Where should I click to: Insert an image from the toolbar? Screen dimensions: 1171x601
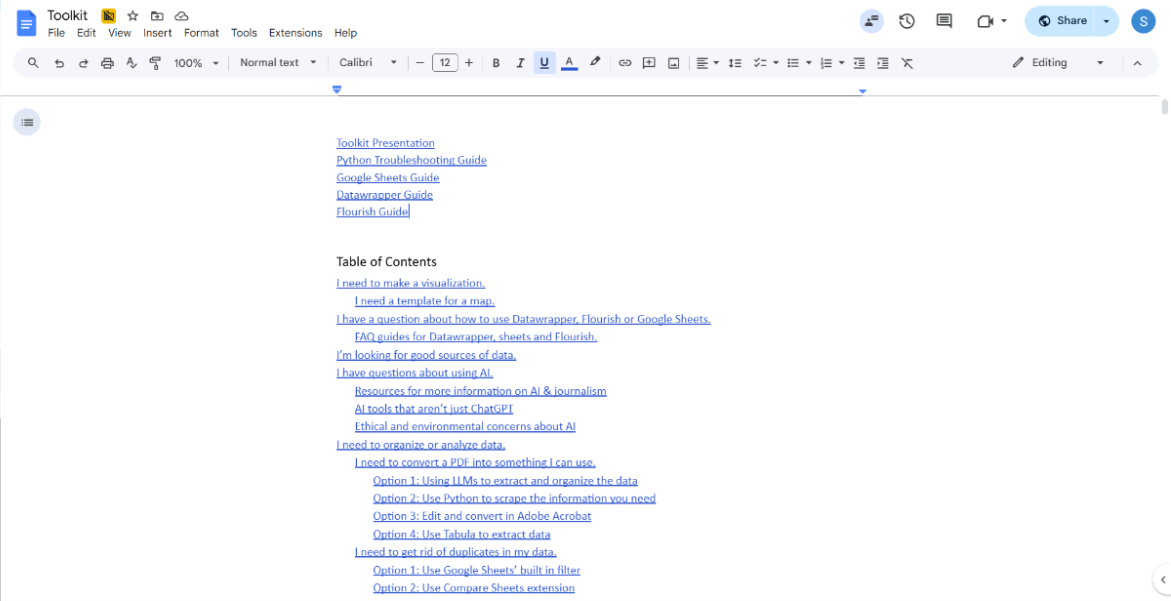tap(674, 63)
